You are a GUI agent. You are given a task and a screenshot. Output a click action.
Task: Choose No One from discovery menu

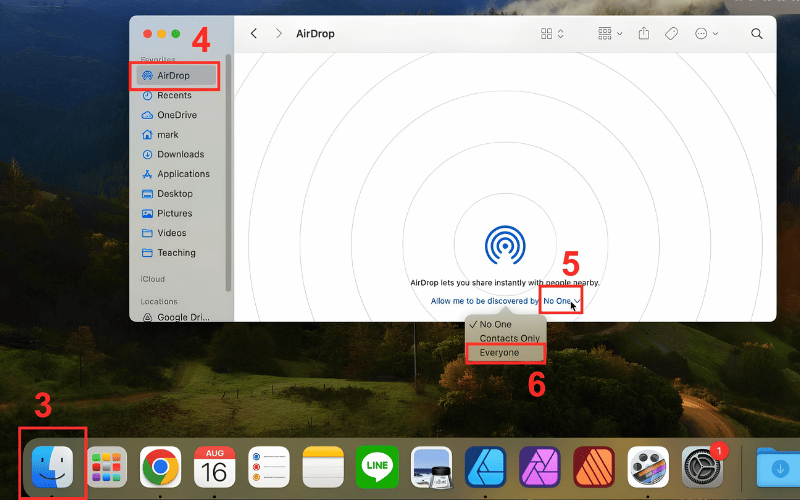[506, 324]
